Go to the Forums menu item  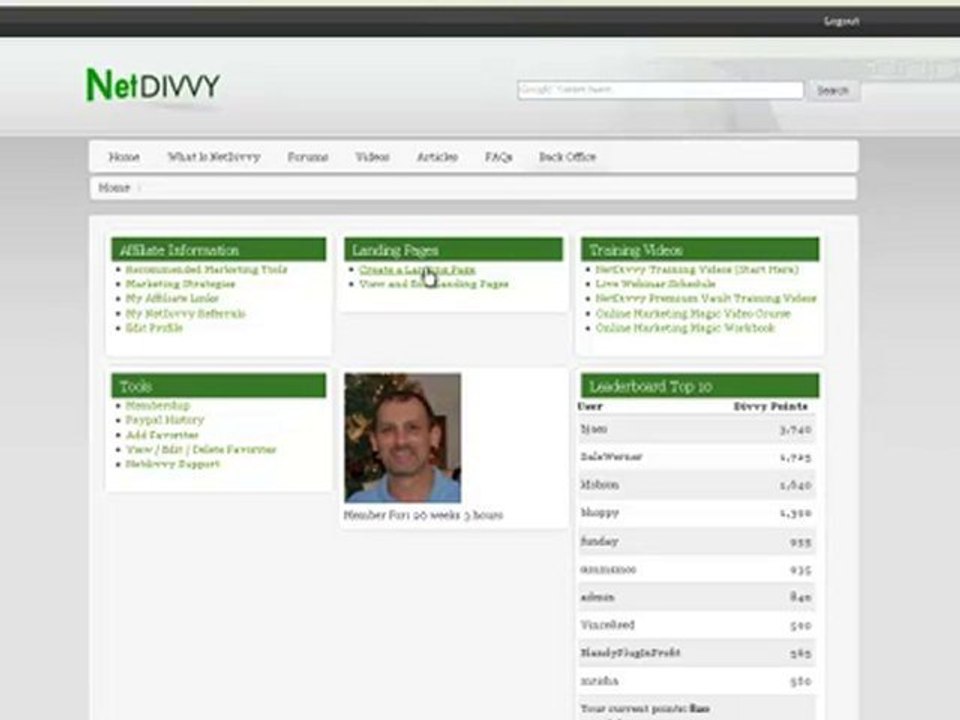coord(308,157)
